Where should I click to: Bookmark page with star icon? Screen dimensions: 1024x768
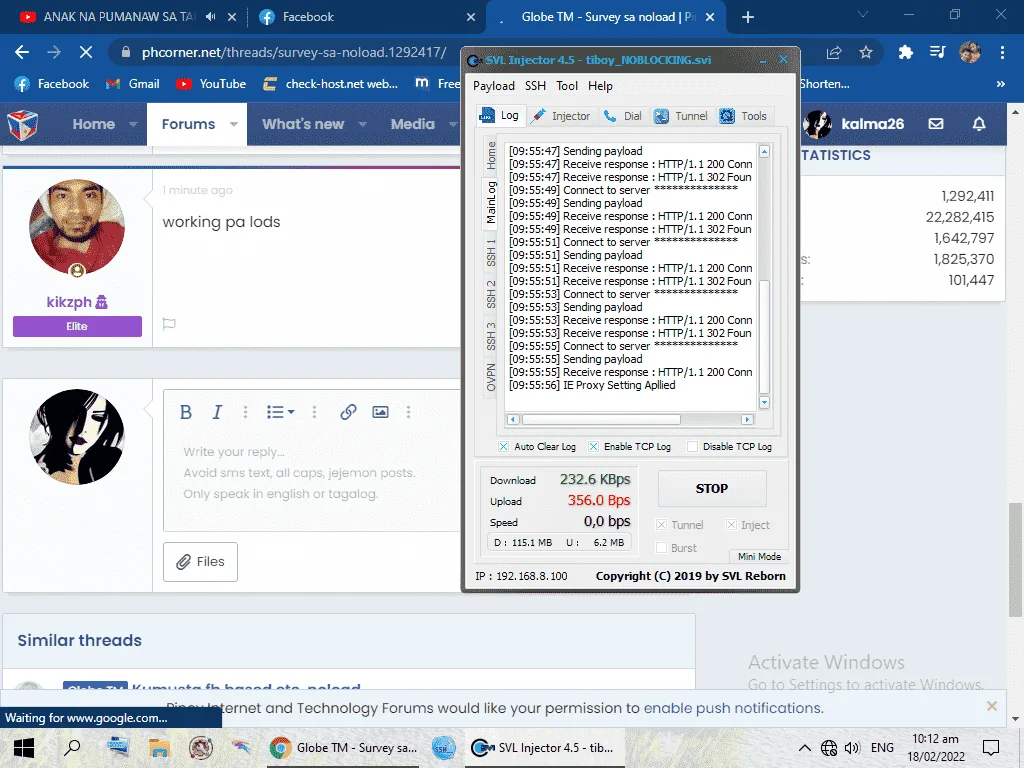pos(866,52)
